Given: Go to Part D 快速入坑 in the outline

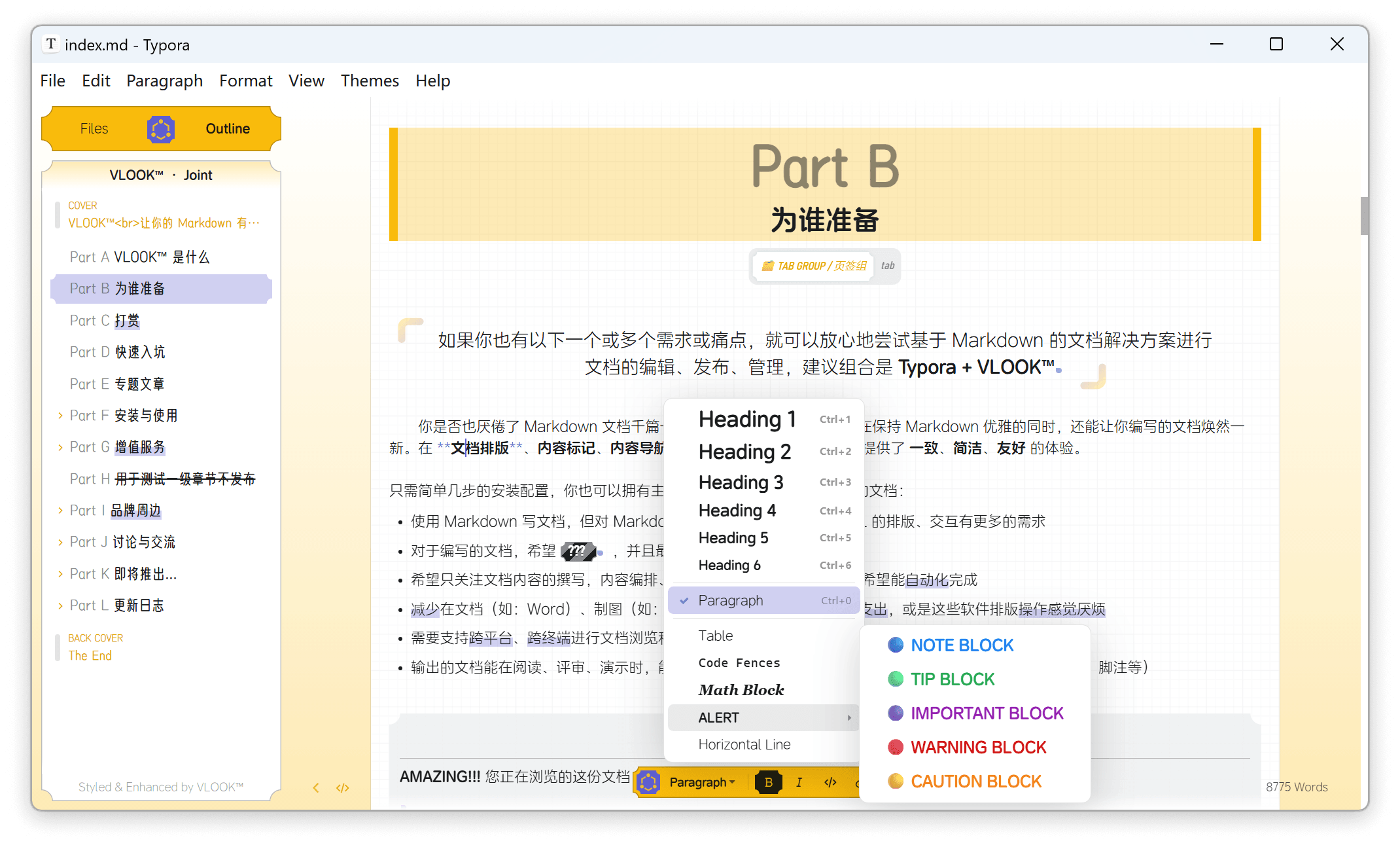Looking at the screenshot, I should point(161,352).
